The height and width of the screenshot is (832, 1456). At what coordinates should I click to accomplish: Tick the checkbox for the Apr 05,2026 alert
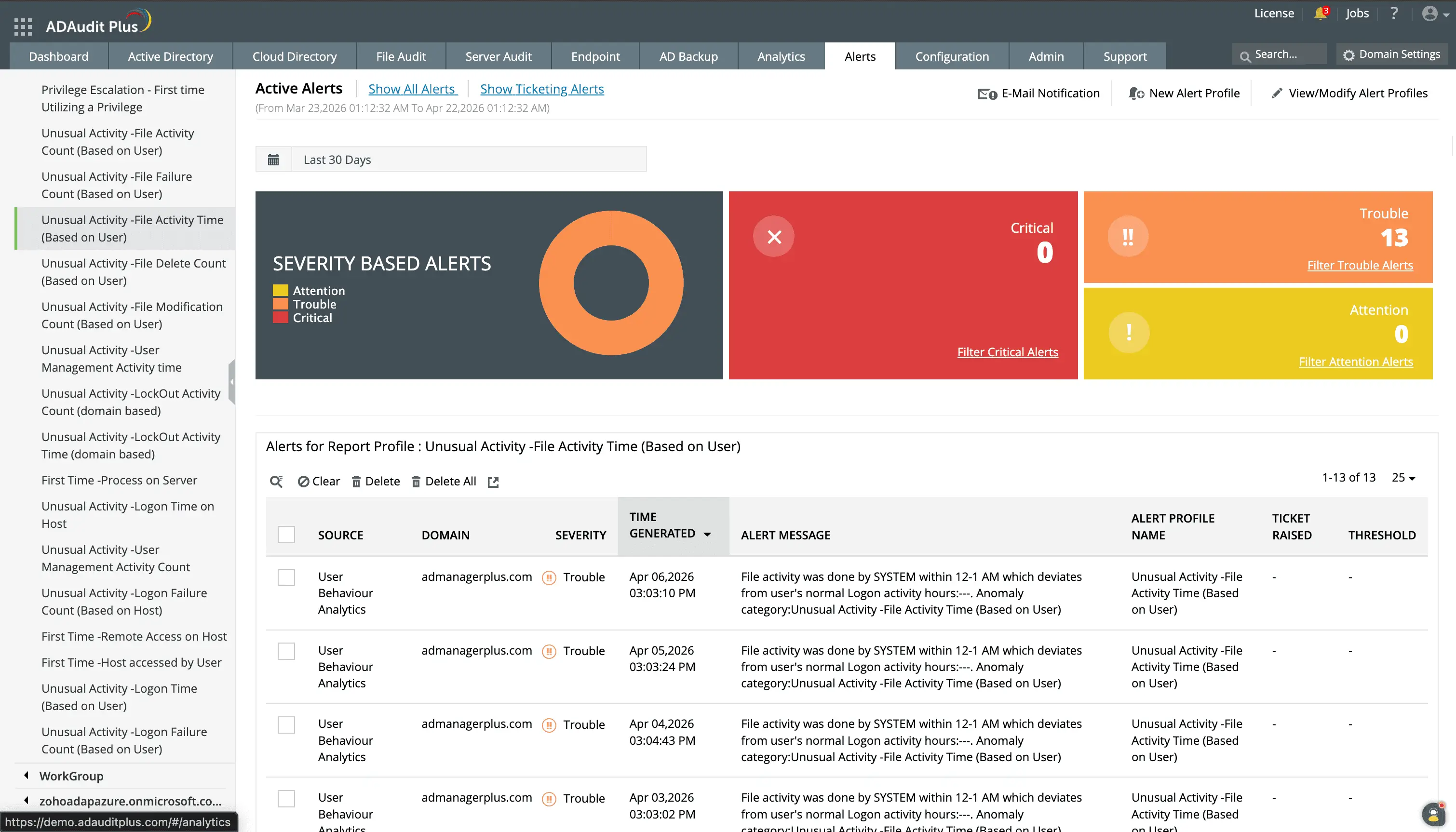pos(286,651)
